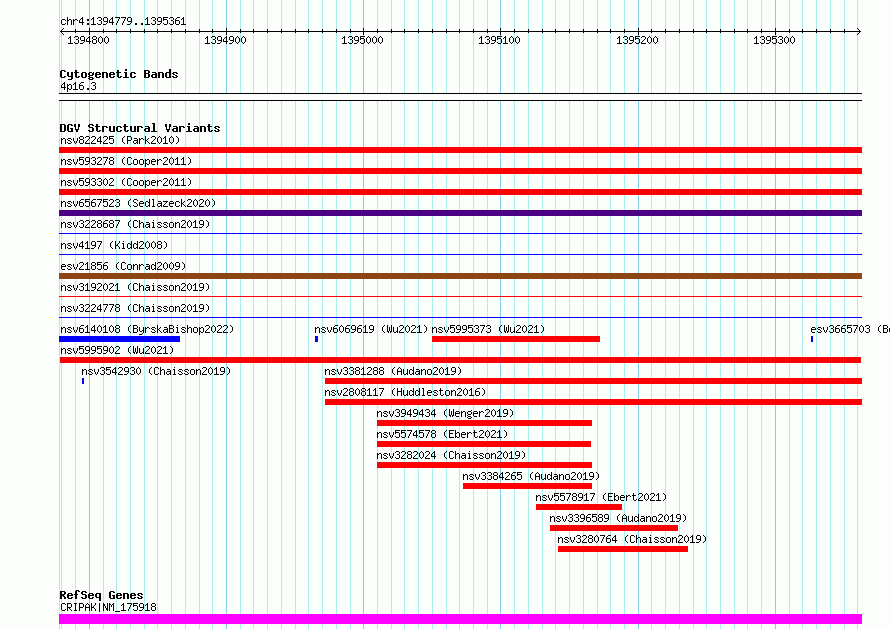Select the esv3665703 label at right edge
Image resolution: width=890 pixels, height=629 pixels.
pos(850,329)
